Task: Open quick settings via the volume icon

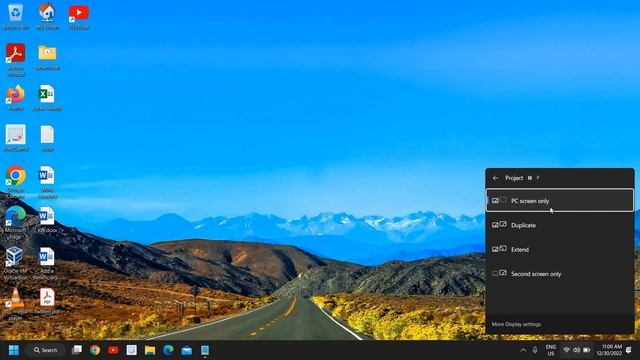Action: coord(576,350)
